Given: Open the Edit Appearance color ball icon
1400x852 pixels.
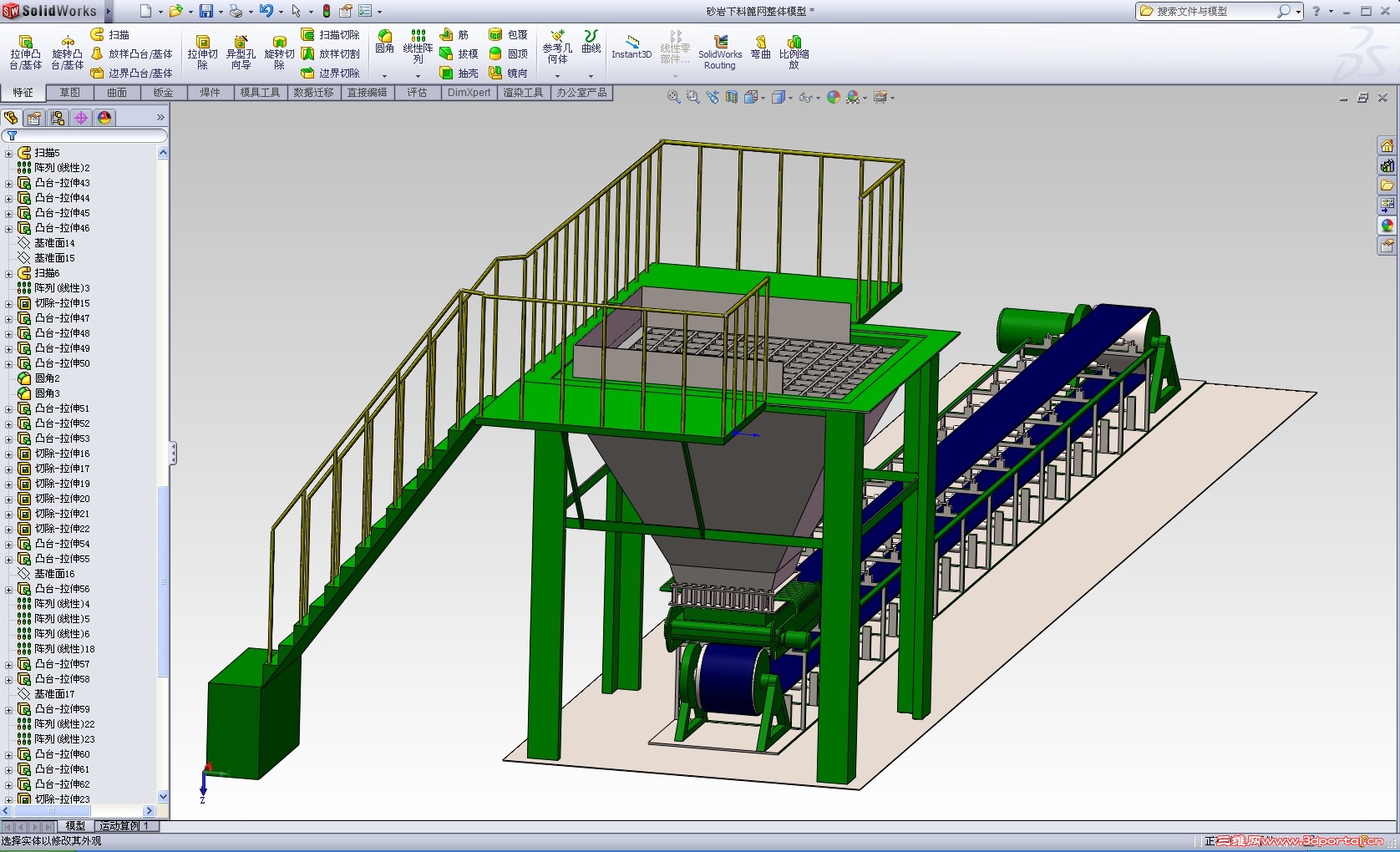Looking at the screenshot, I should pyautogui.click(x=833, y=97).
